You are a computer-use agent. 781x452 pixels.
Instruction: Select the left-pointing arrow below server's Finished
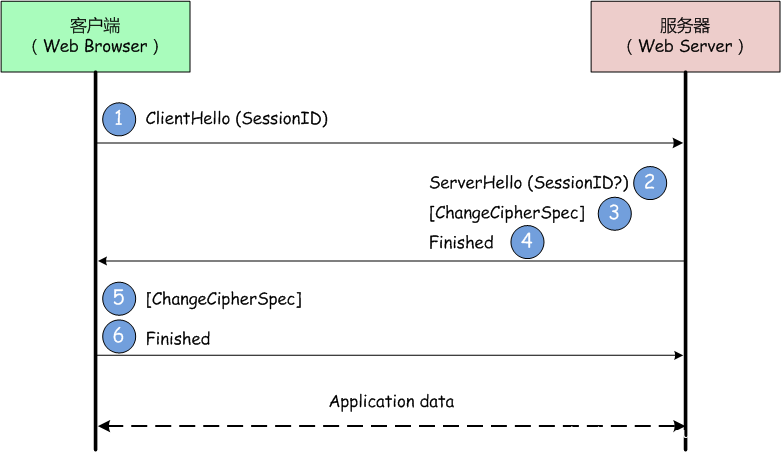(391, 261)
